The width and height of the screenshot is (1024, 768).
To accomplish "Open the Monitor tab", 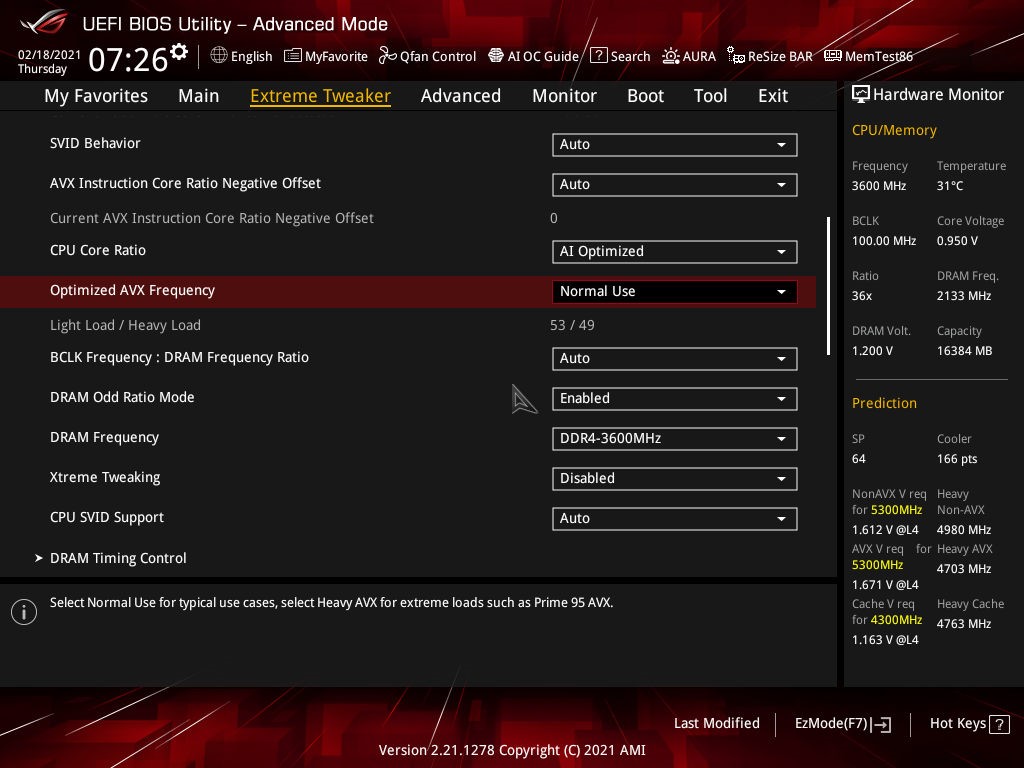I will click(565, 96).
